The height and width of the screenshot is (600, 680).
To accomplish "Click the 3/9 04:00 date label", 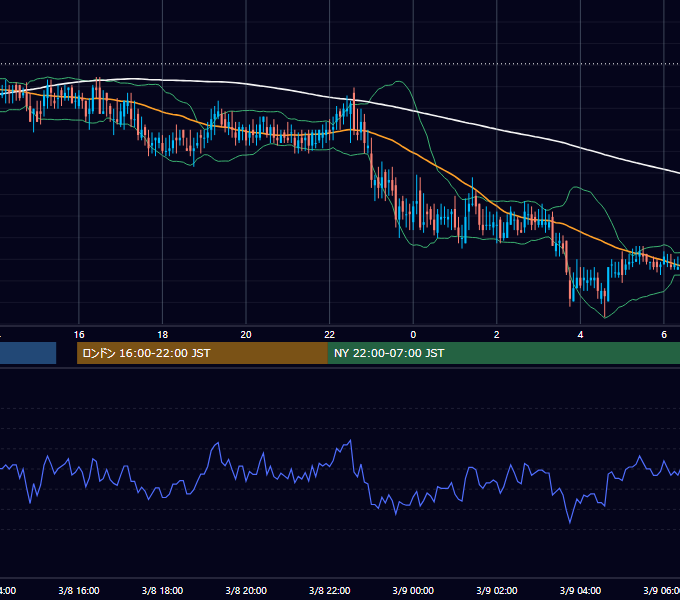I will point(580,591).
